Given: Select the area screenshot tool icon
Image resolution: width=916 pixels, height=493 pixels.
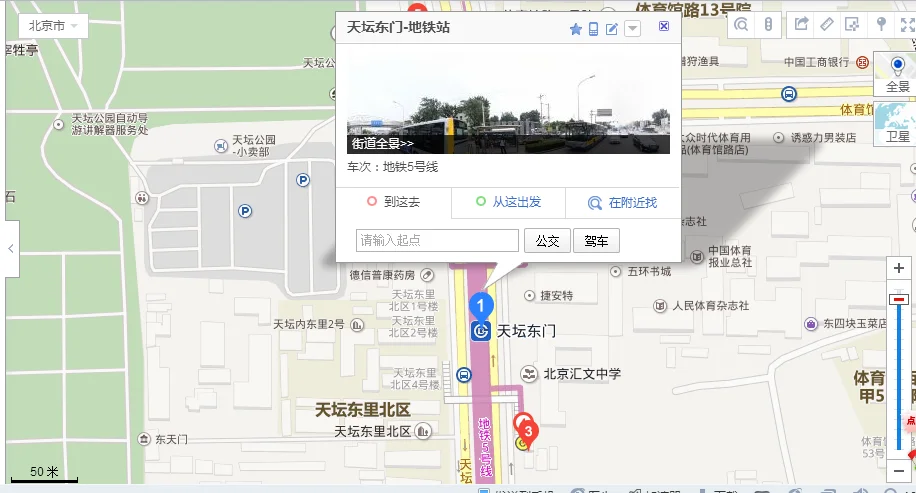Looking at the screenshot, I should [852, 24].
